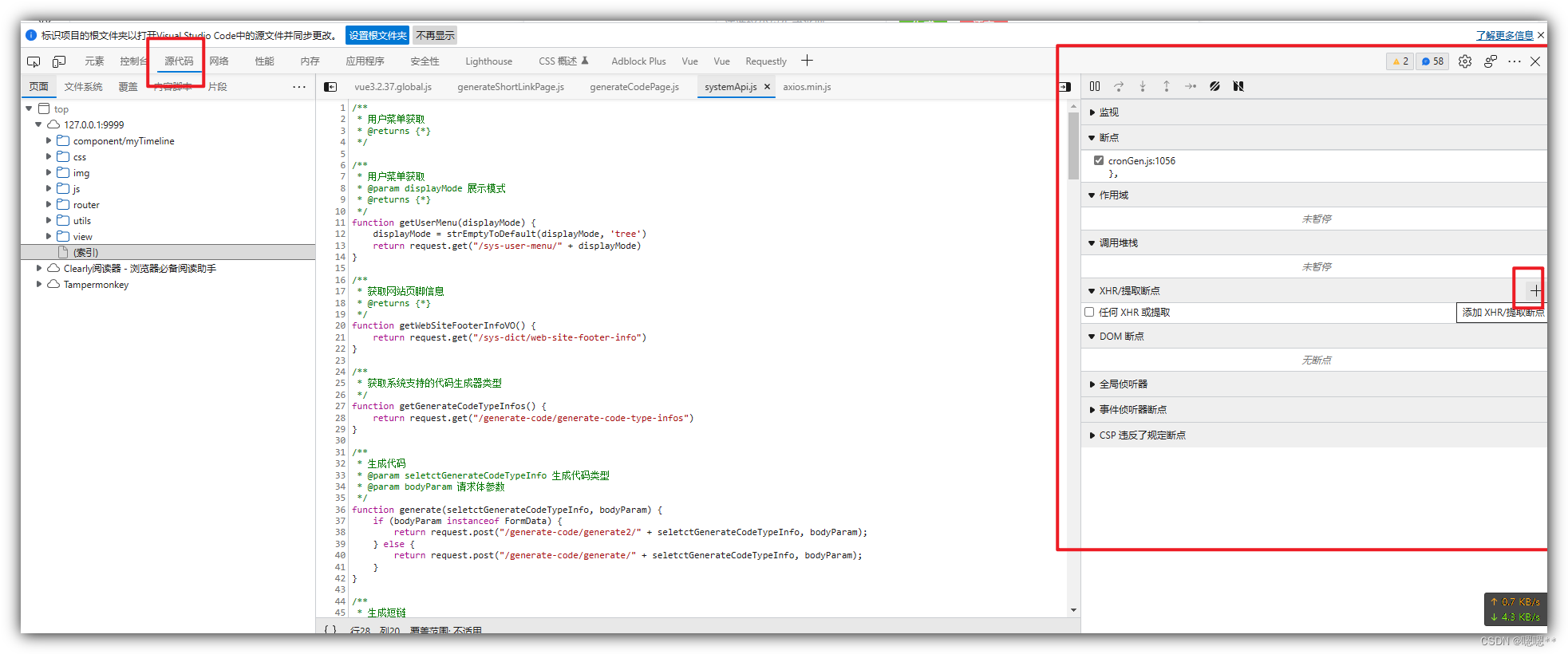Add a new DevTools tool tab
This screenshot has height=654, width=1568.
[x=807, y=61]
